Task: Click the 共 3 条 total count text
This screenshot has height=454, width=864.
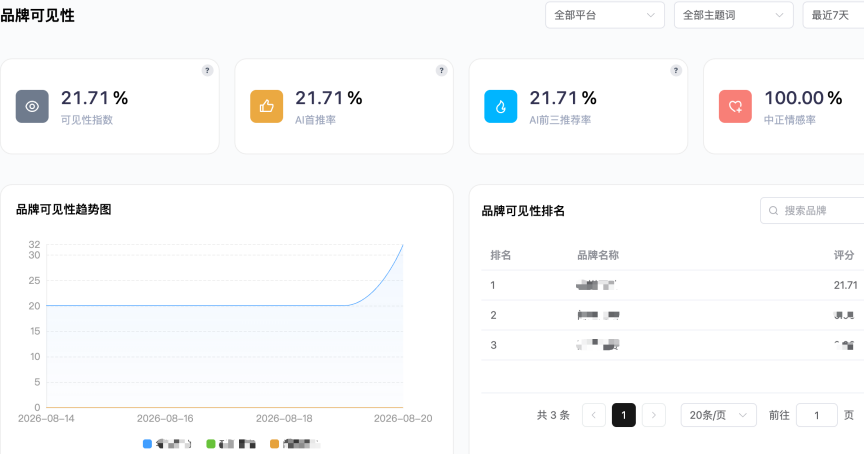Action: click(x=553, y=415)
